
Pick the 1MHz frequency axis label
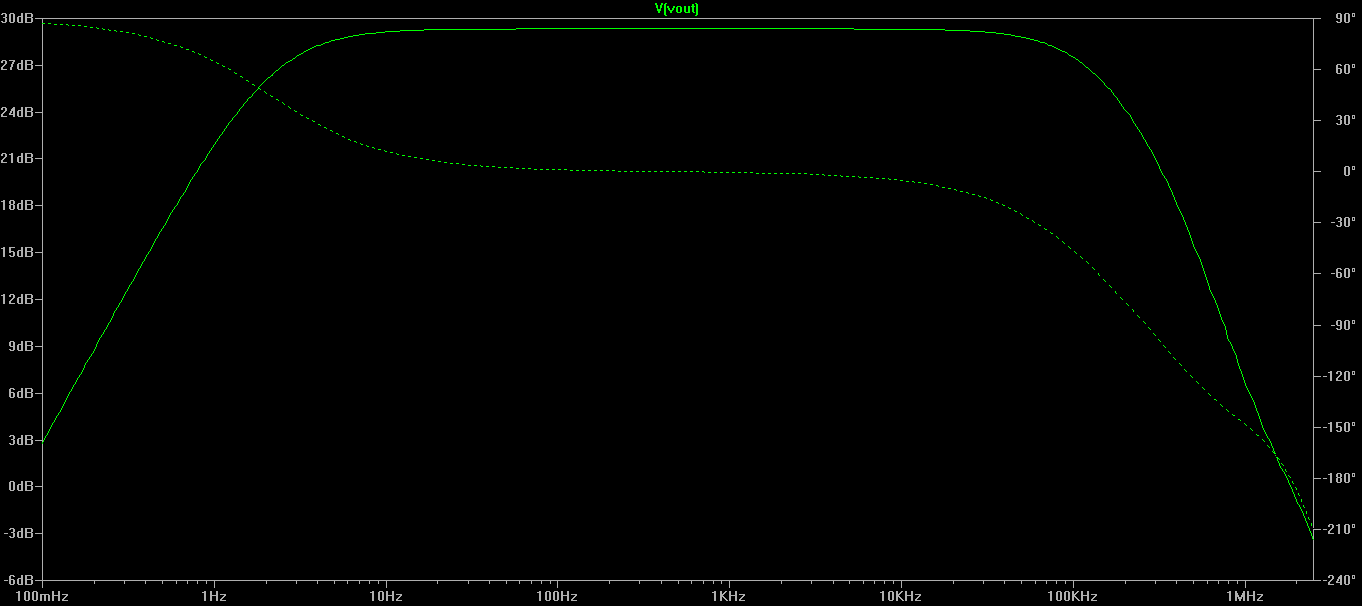1245,597
